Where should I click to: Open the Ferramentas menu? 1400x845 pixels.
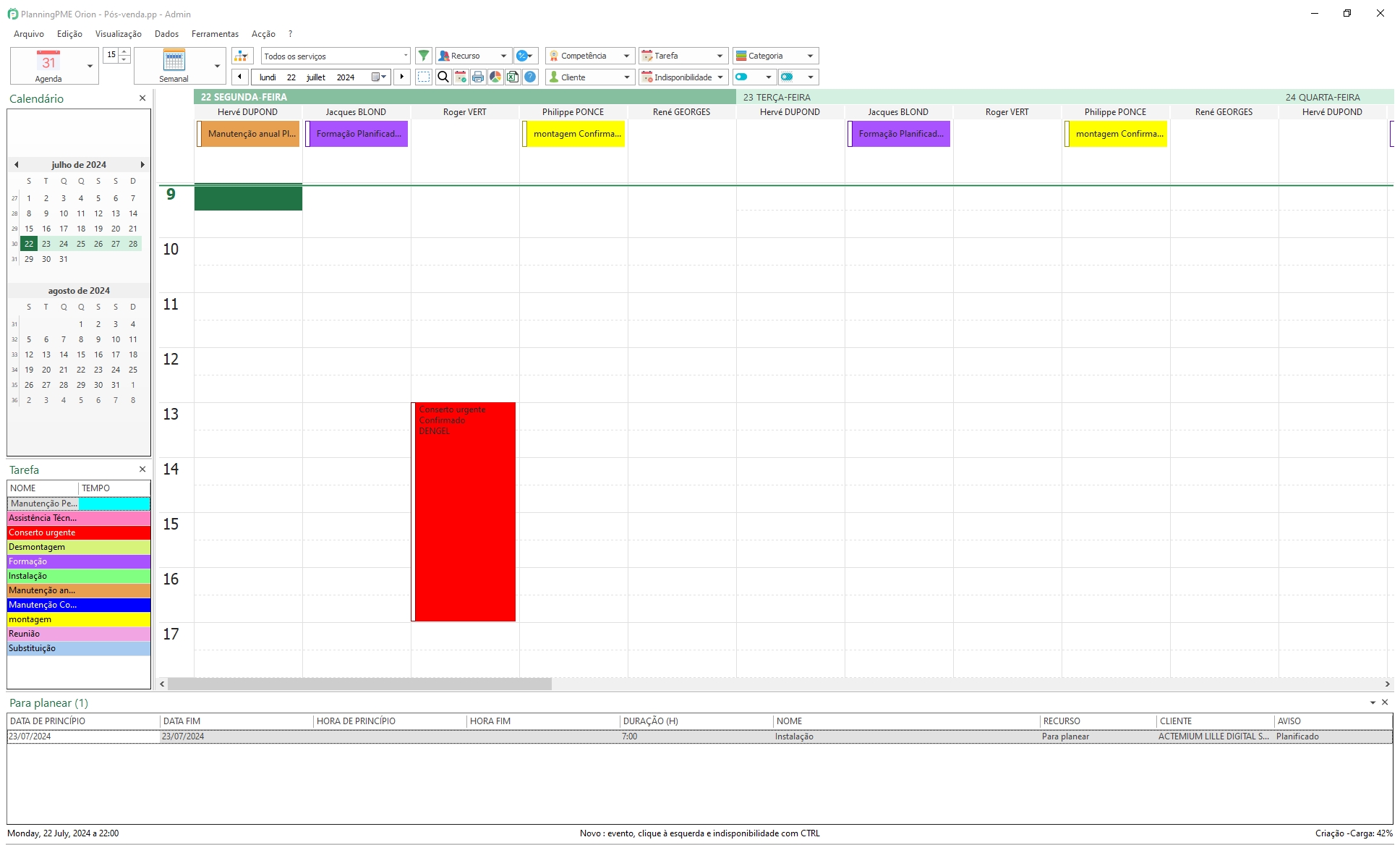[x=215, y=34]
